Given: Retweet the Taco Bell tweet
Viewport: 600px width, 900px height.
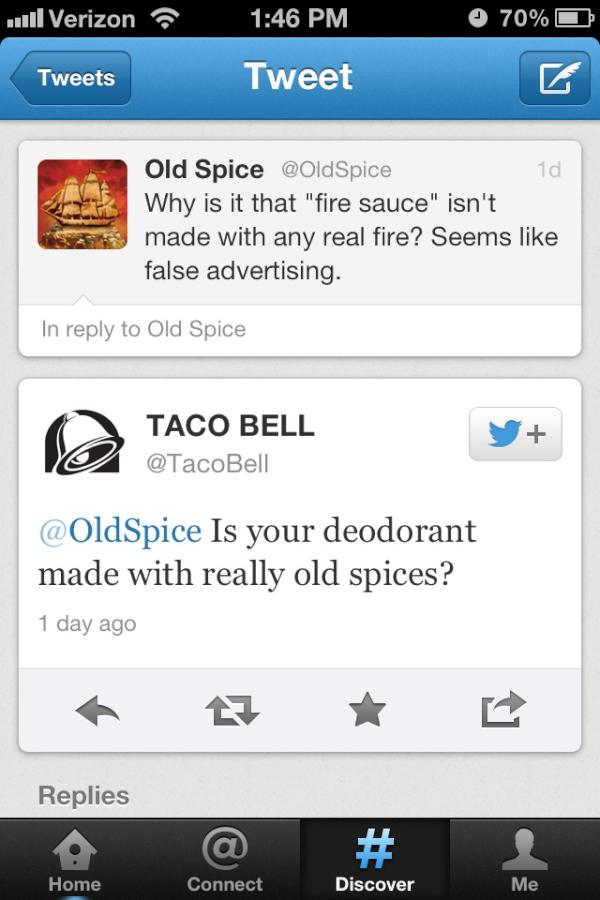Looking at the screenshot, I should click(232, 711).
